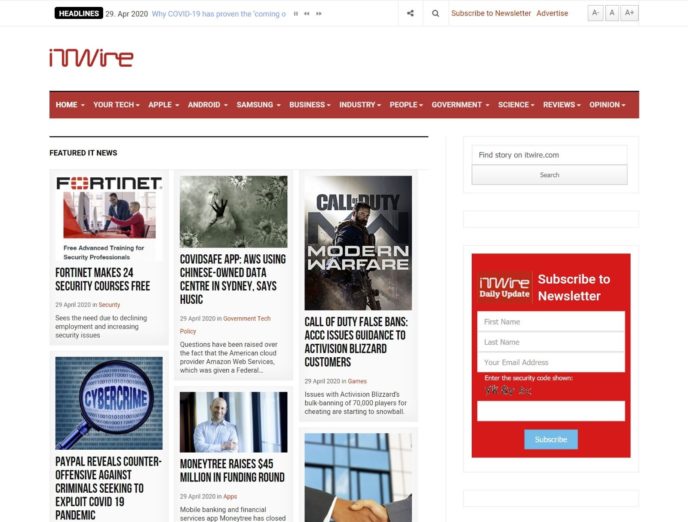Expand the BUSINESS menu

pos(309,105)
